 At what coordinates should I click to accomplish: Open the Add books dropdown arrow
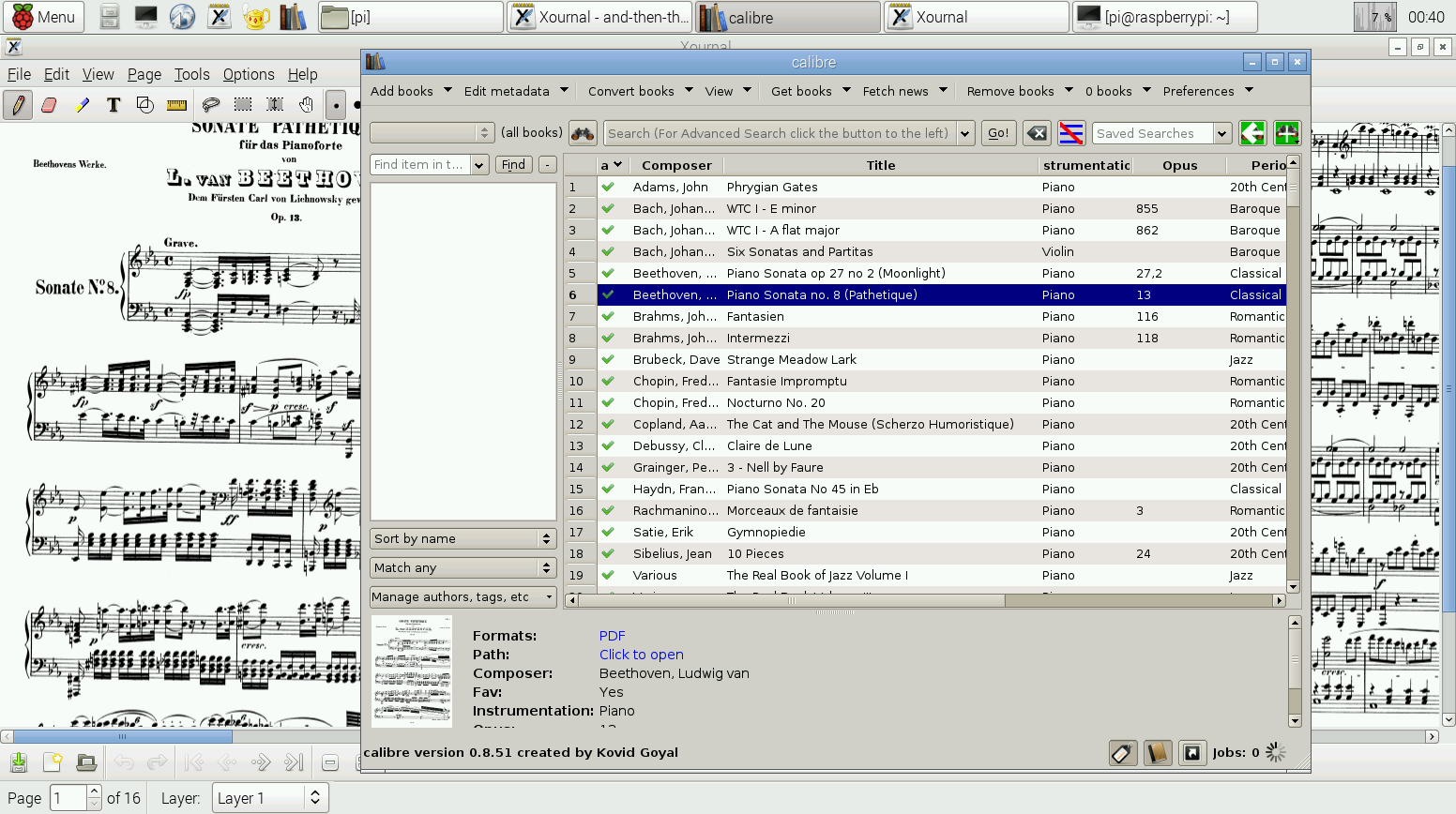pyautogui.click(x=447, y=90)
